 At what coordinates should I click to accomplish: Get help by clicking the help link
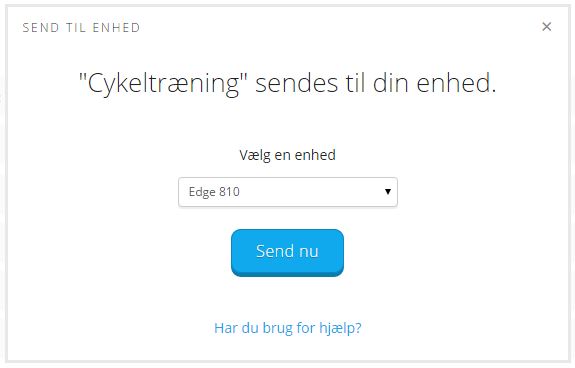[288, 328]
